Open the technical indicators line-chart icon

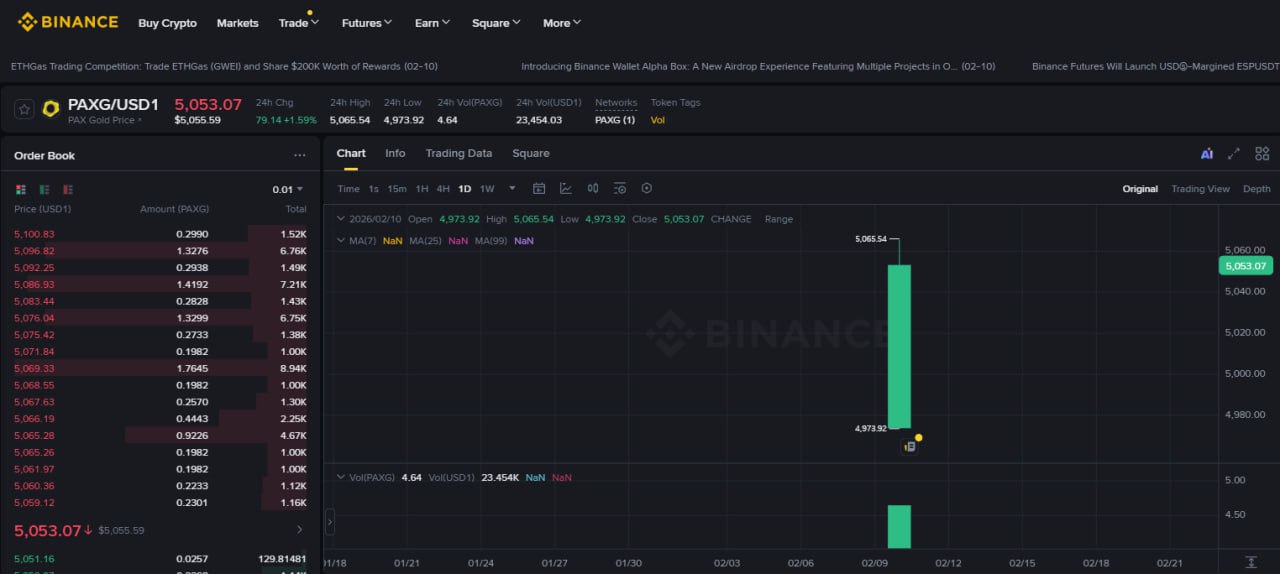click(566, 188)
